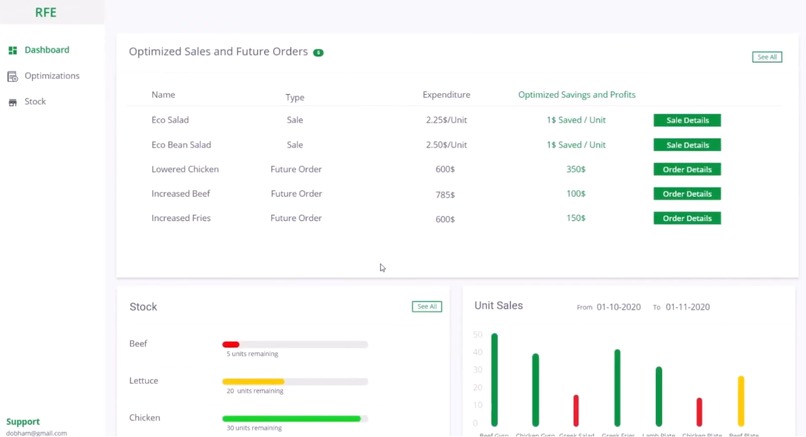View Order Details for Increased Fries
The image size is (806, 437).
pos(687,218)
